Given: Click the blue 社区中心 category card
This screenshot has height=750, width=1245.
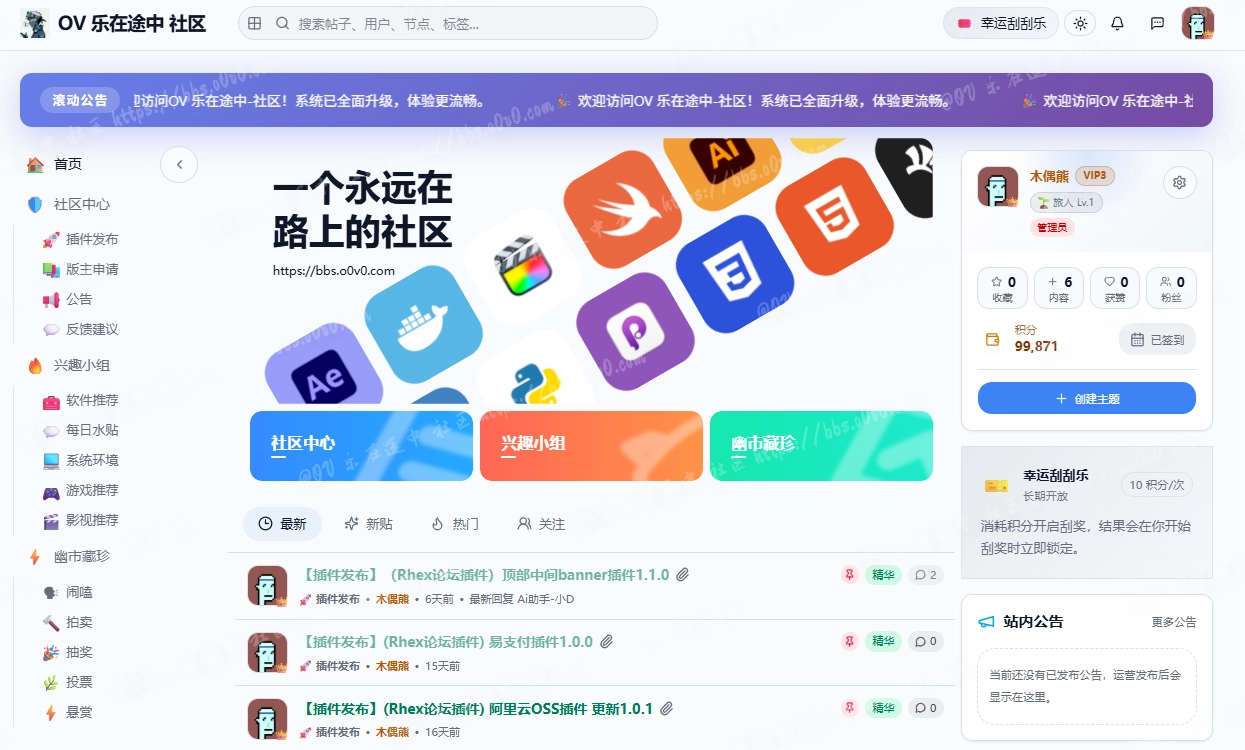Looking at the screenshot, I should coord(361,446).
